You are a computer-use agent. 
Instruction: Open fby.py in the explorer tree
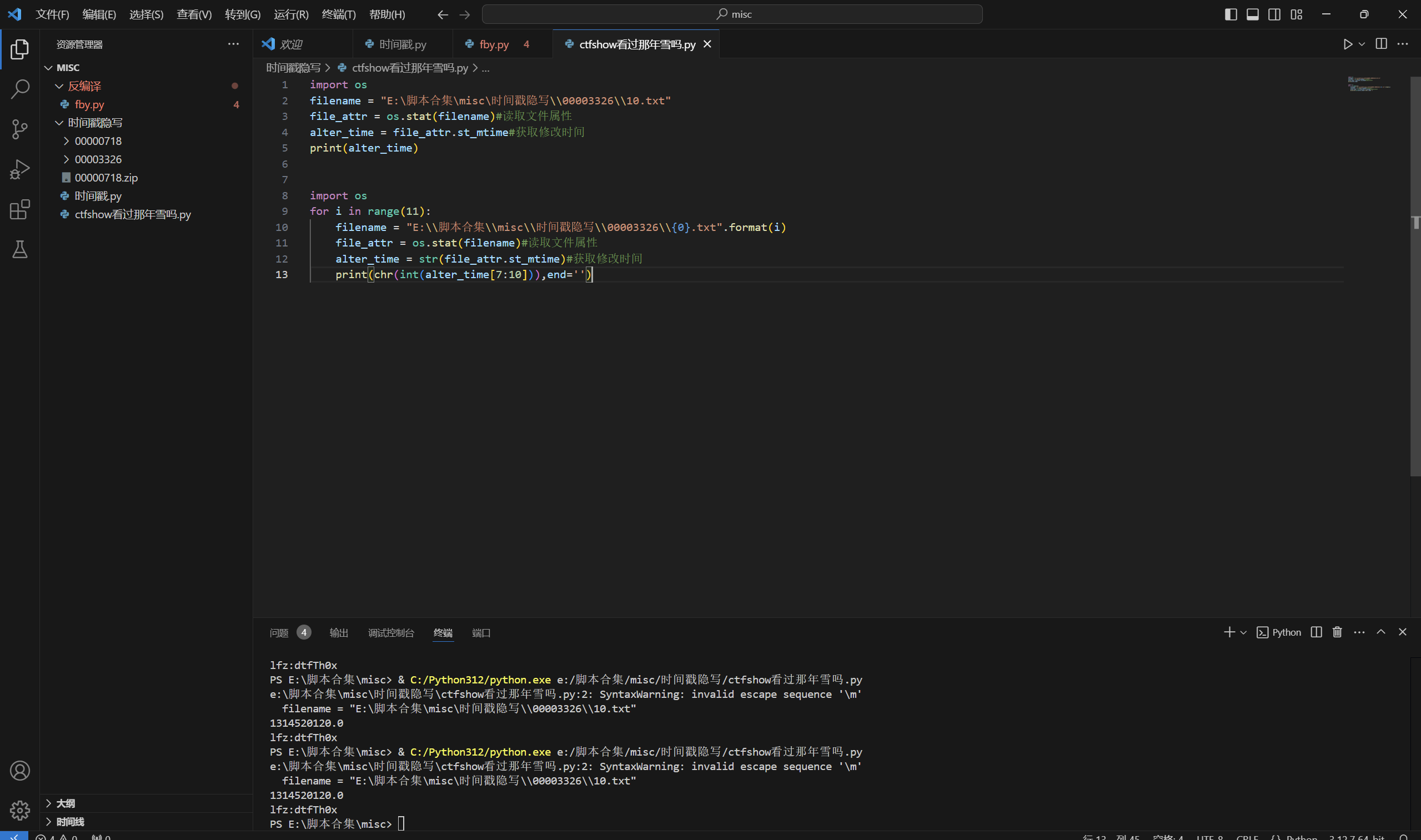click(146, 104)
